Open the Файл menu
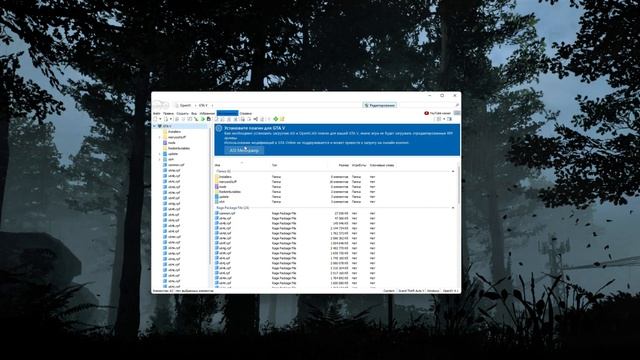 tap(156, 113)
